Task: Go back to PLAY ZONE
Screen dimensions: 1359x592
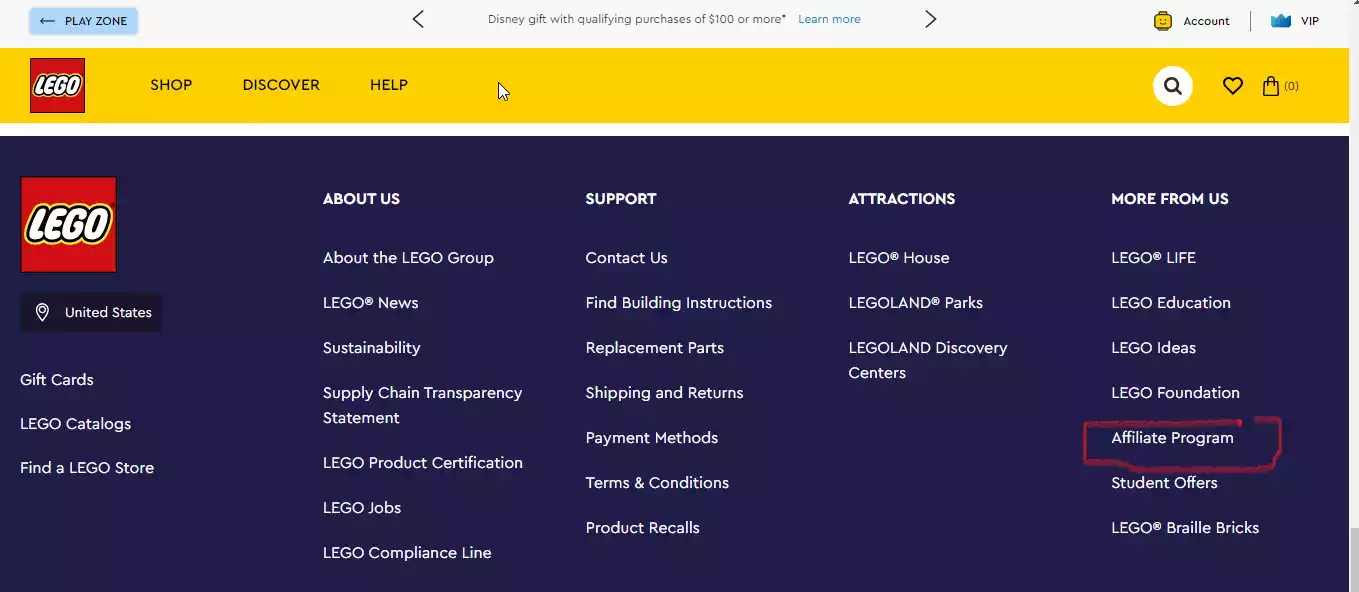Action: 83,21
